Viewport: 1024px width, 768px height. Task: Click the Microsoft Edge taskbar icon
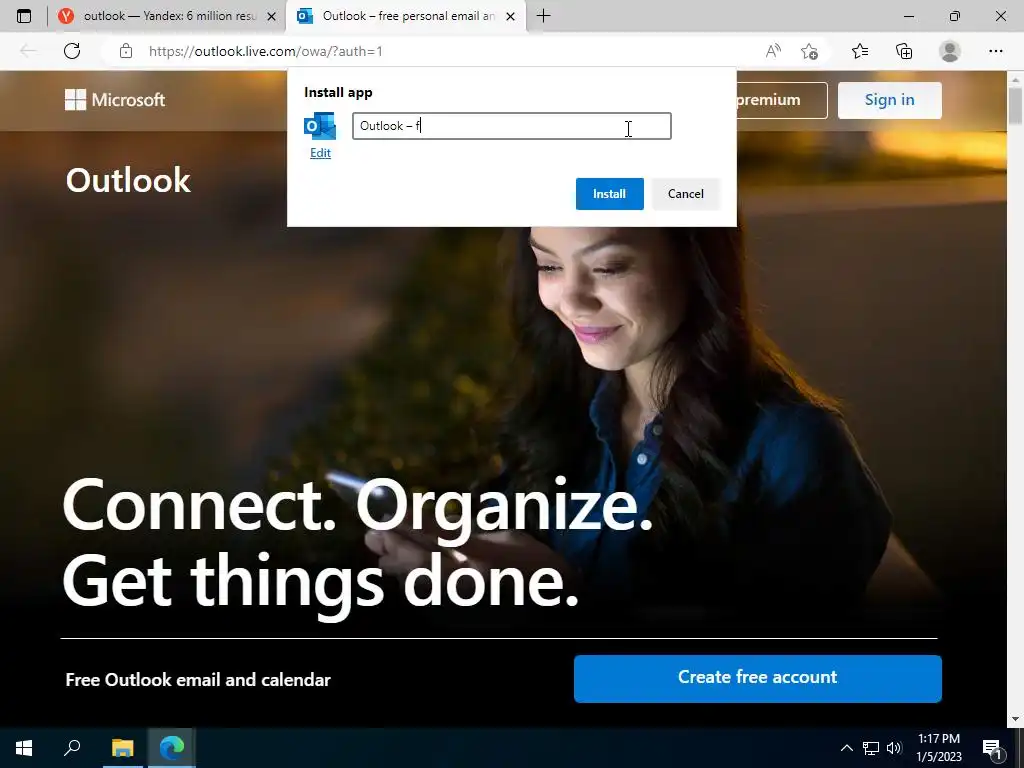pyautogui.click(x=172, y=747)
